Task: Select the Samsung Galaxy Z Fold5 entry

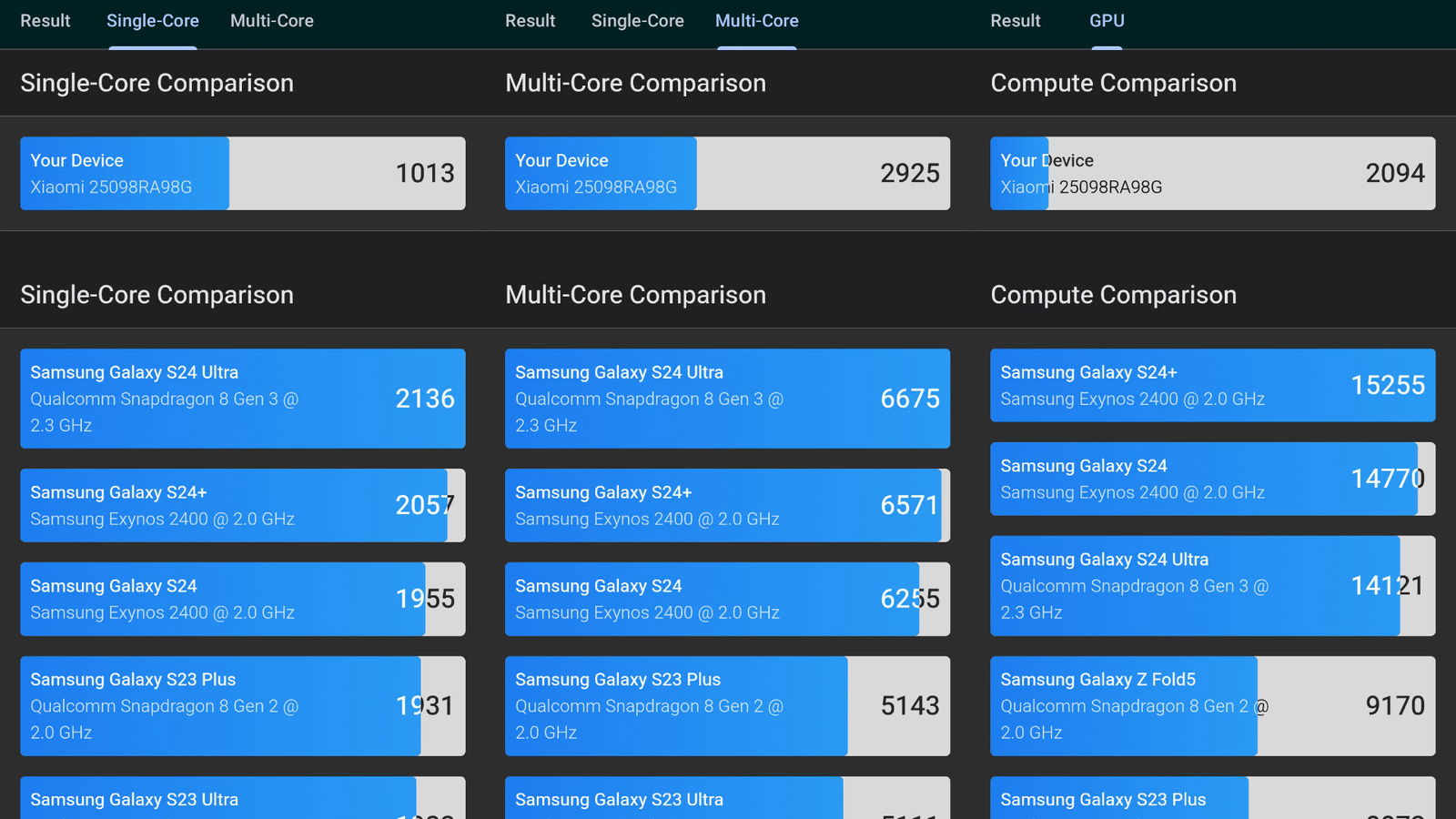Action: [x=1212, y=705]
